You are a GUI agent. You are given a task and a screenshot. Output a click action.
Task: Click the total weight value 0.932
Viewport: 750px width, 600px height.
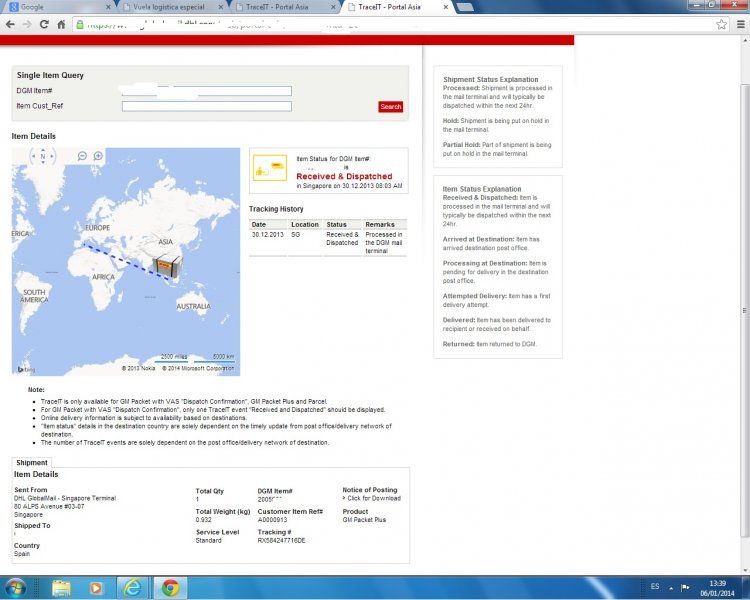pyautogui.click(x=203, y=520)
